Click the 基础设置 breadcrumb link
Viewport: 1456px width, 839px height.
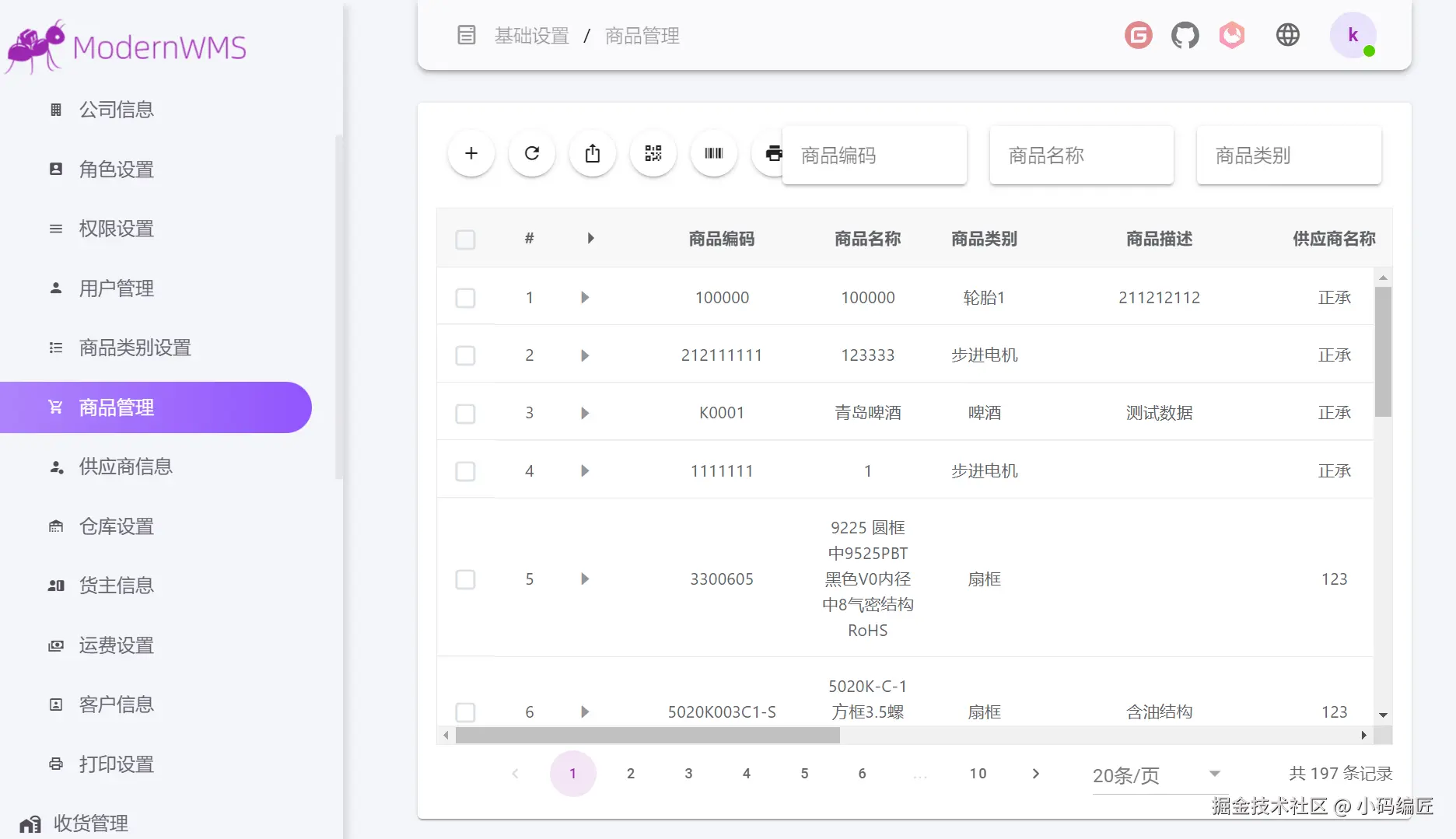point(531,36)
